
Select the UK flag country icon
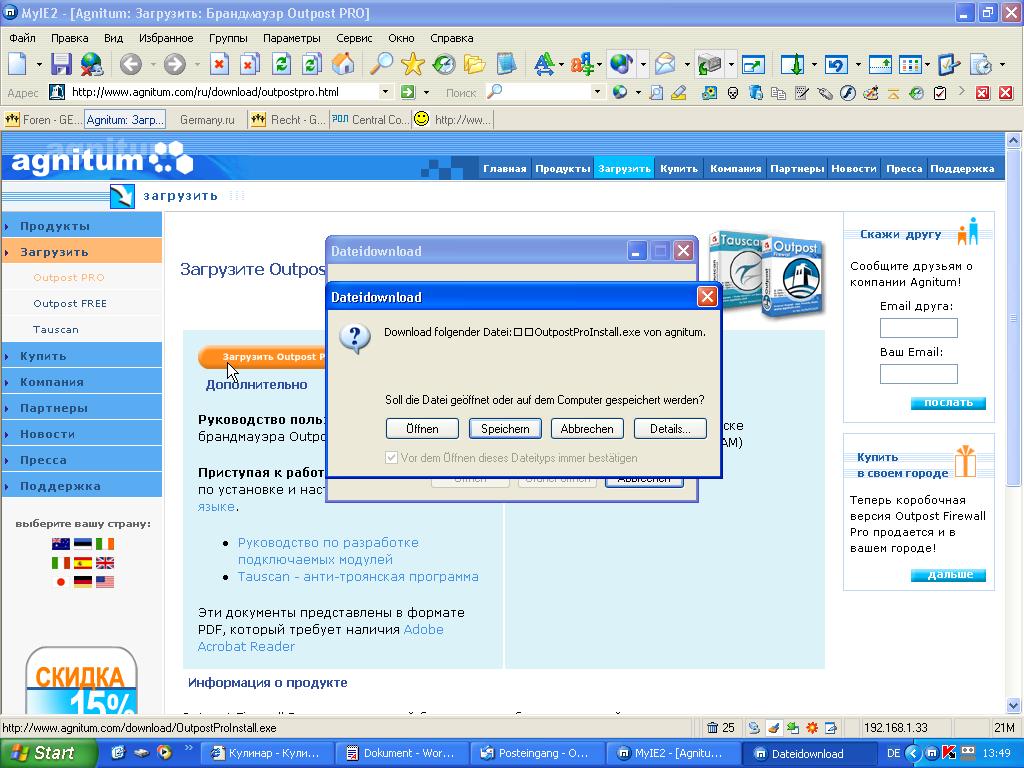coord(104,562)
